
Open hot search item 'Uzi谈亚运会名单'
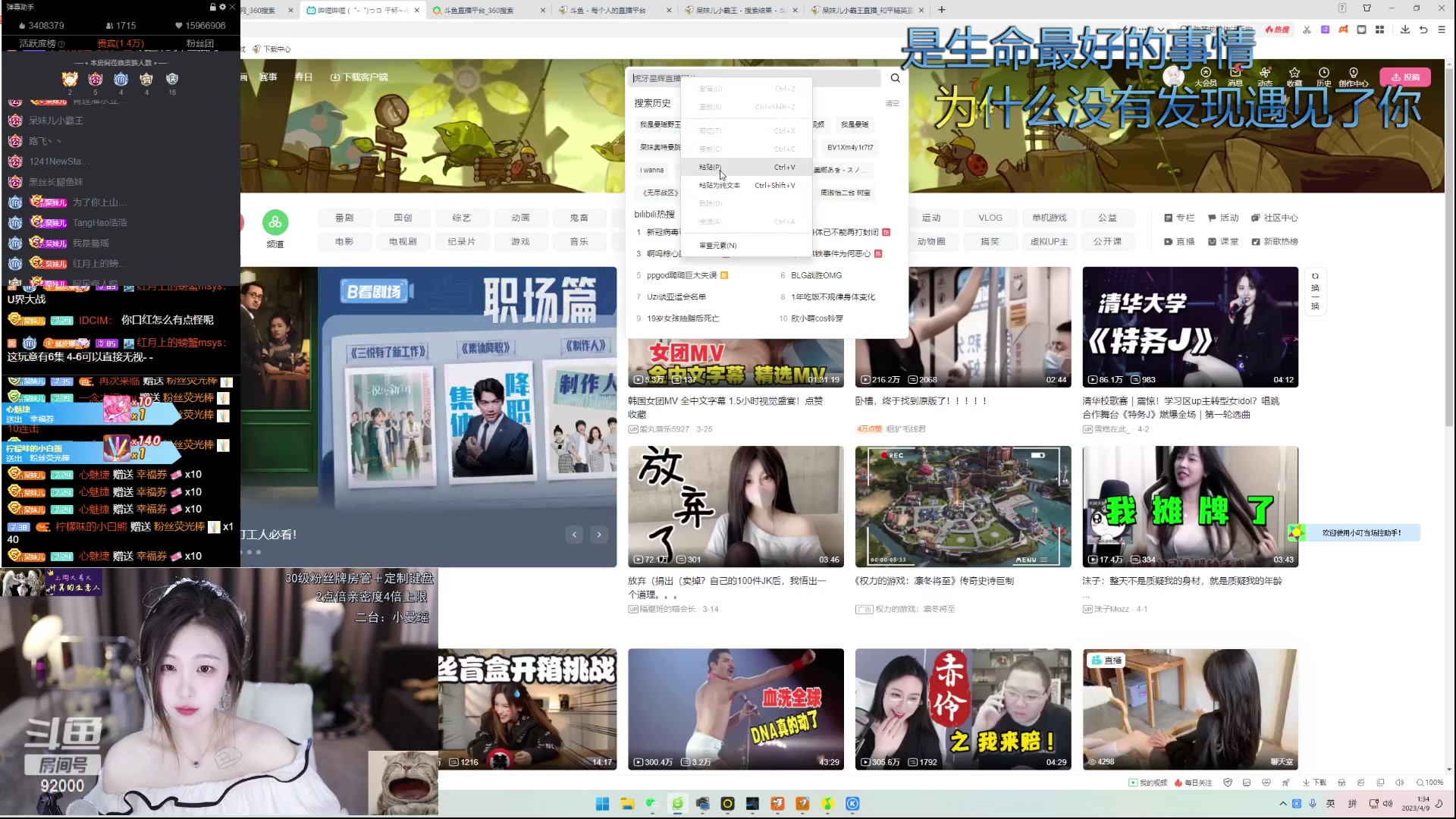[676, 297]
